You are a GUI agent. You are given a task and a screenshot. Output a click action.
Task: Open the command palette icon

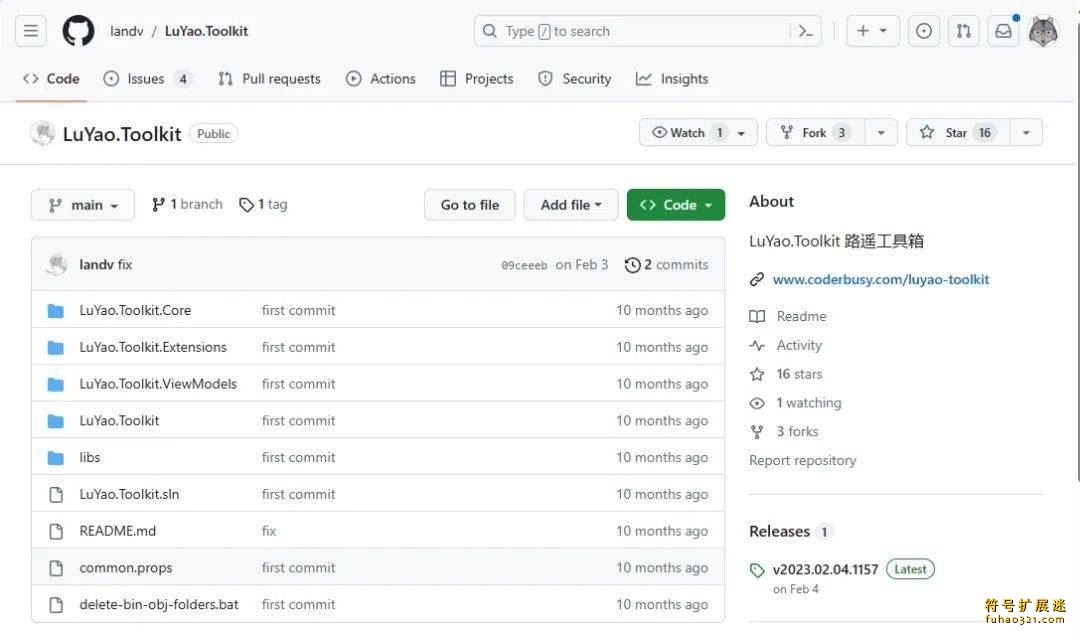tap(805, 31)
